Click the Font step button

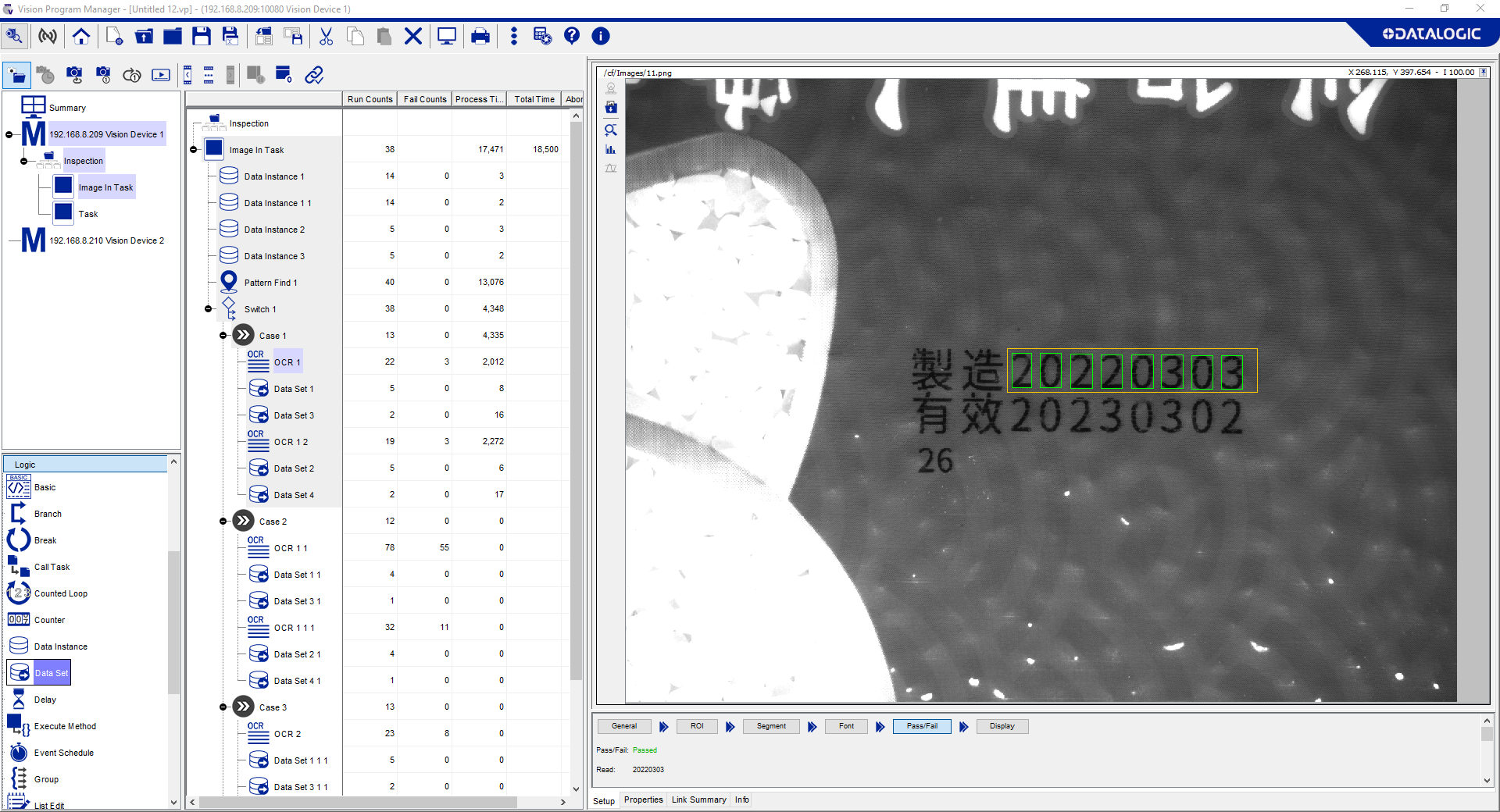(x=846, y=726)
